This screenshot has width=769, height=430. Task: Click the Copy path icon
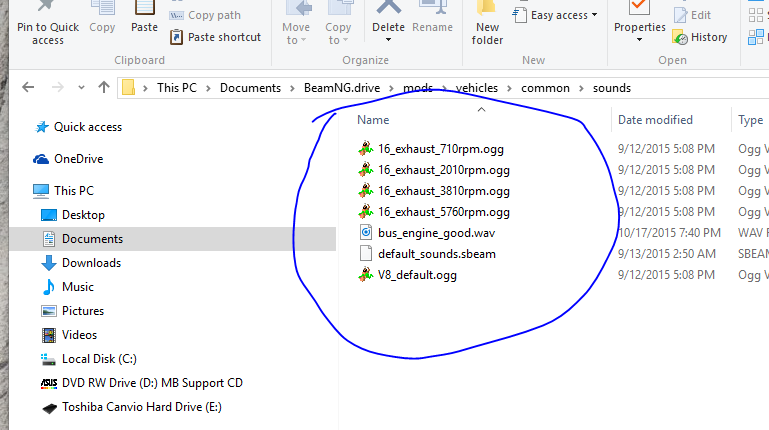pos(176,15)
